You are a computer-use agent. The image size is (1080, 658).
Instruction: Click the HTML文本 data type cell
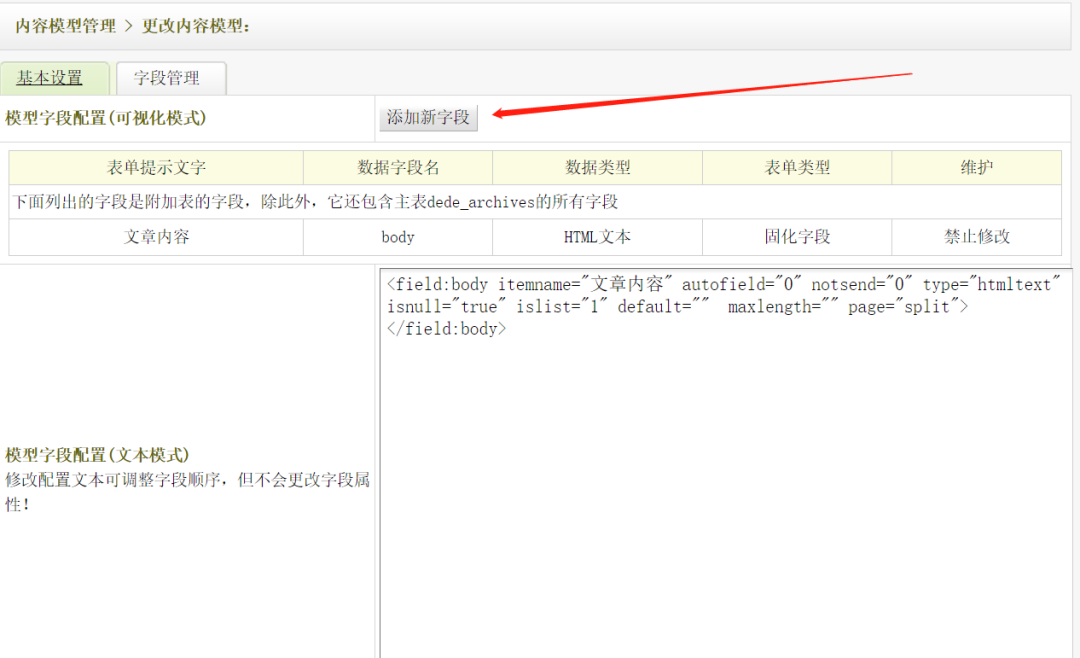click(597, 237)
